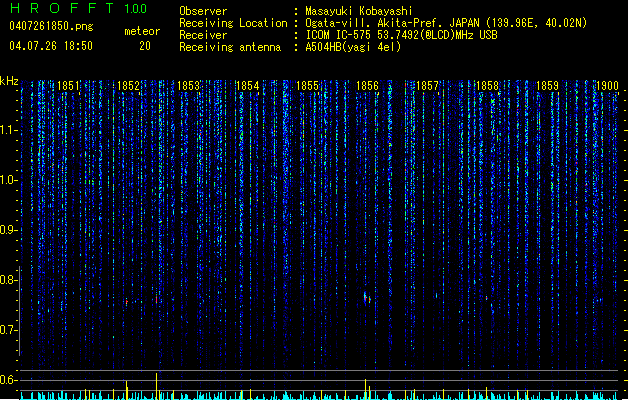The width and height of the screenshot is (629, 400).
Task: Click the kHz axis unit label
Action: coord(9,81)
